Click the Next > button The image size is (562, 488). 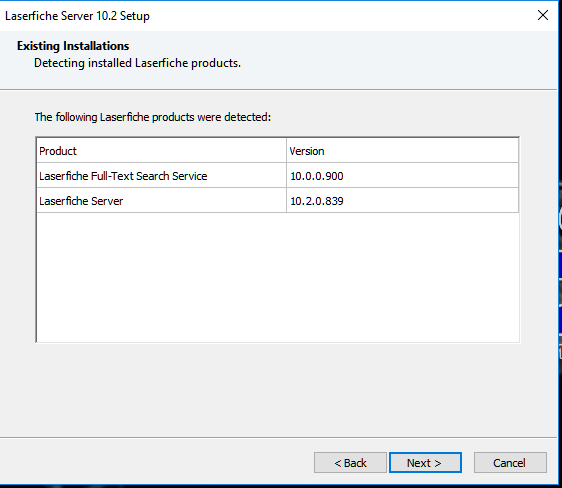425,463
